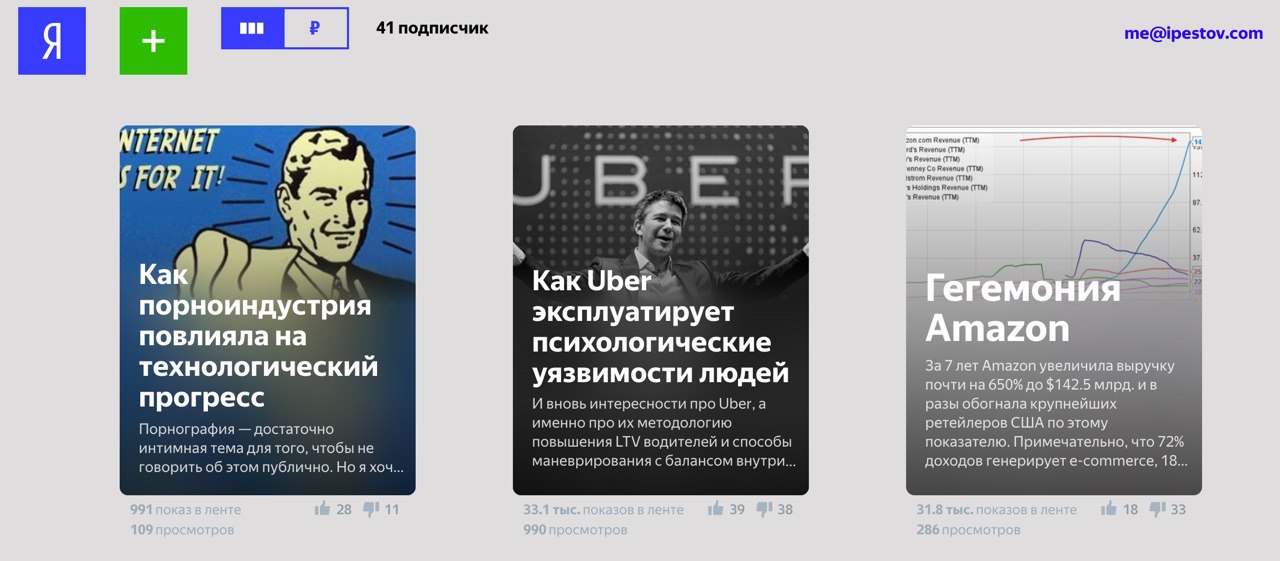This screenshot has height=561, width=1280.
Task: Click thumbs up icon under the Uber article
Action: 716,509
